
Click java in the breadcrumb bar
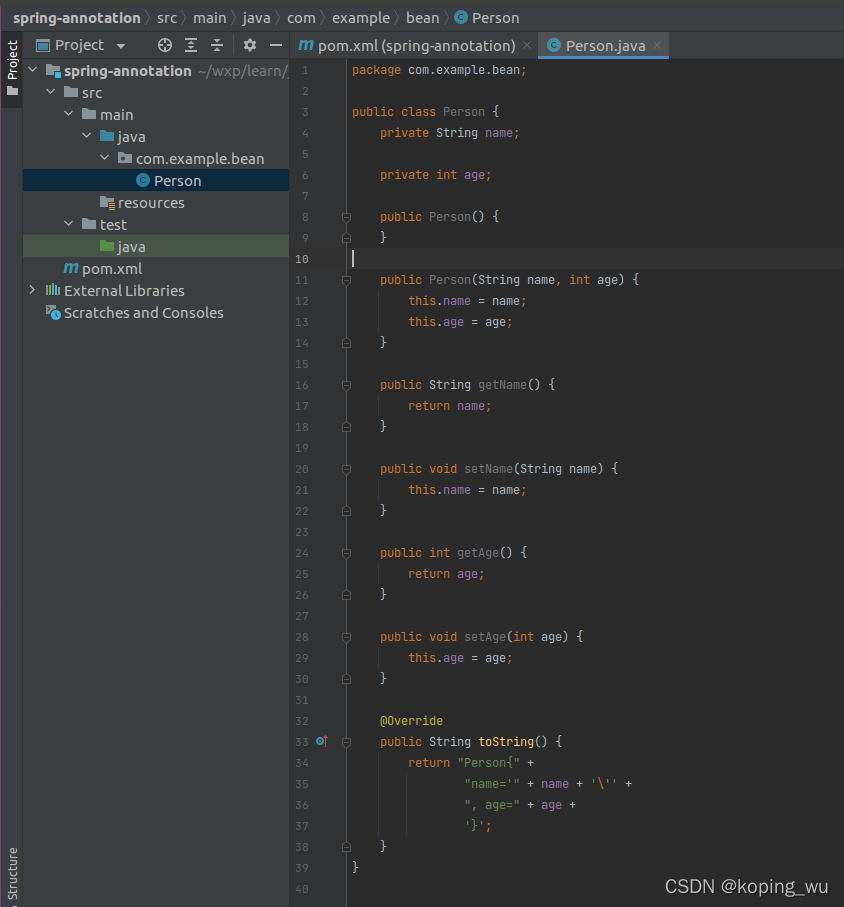[256, 18]
